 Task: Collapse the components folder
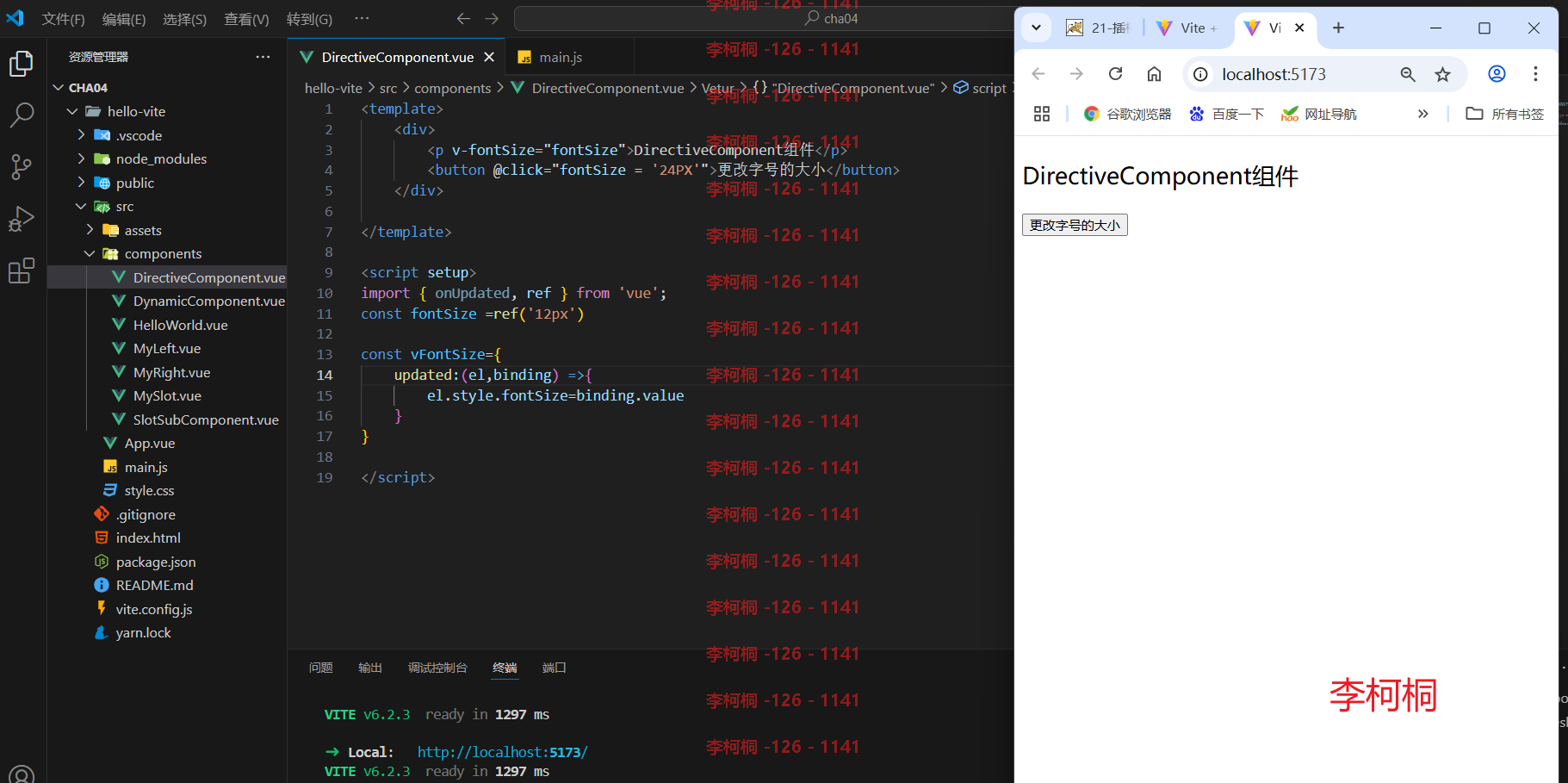[90, 253]
